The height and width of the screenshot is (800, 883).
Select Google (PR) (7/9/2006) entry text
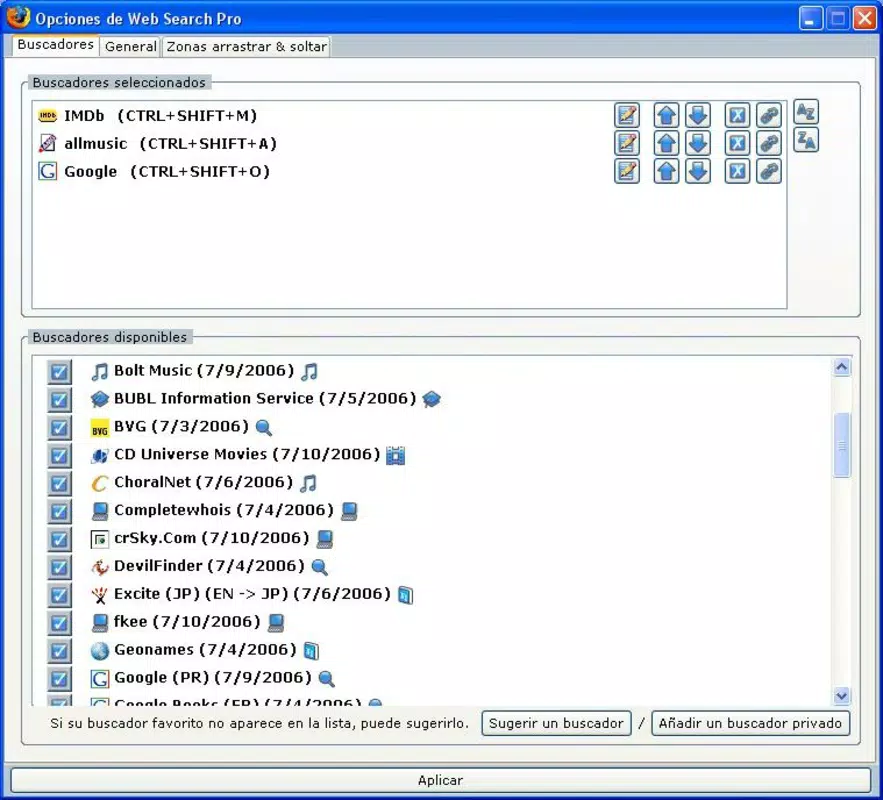click(x=212, y=677)
